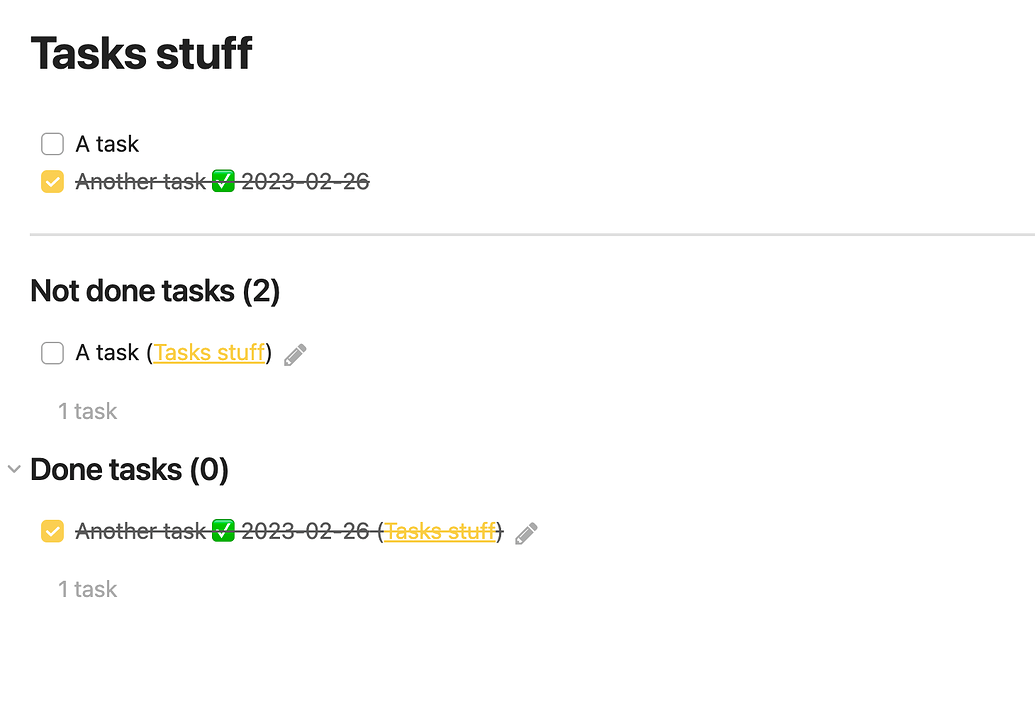Click pencil edit icon beside done 'Another task'
1035x718 pixels.
526,533
